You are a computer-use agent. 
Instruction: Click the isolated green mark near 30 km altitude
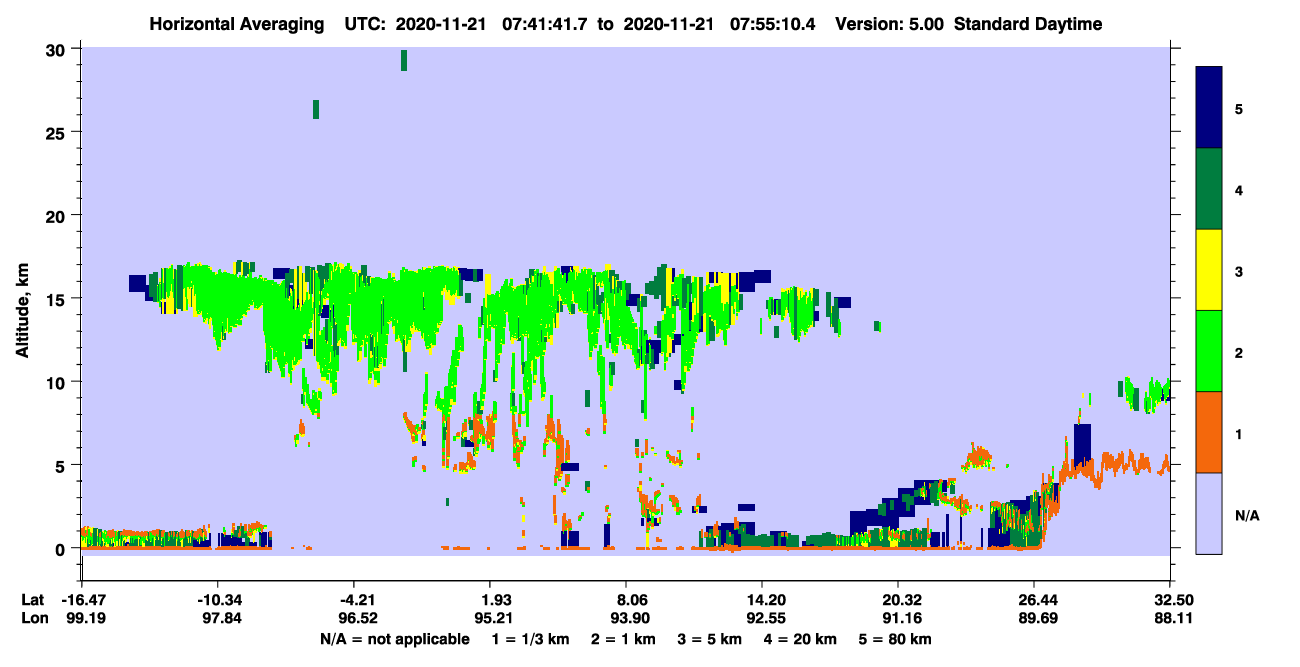404,60
